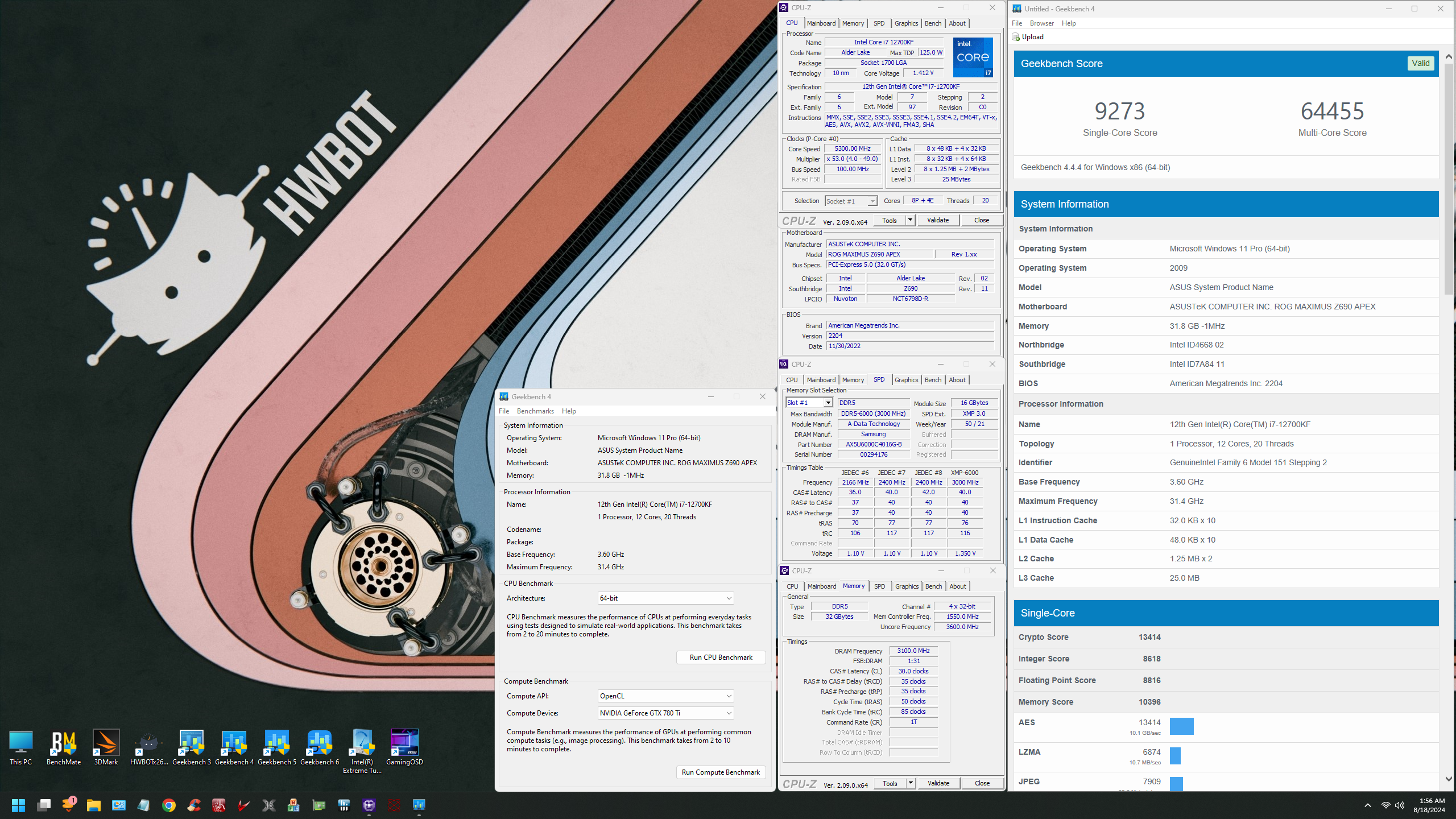Open Google Chrome from the taskbar

[x=169, y=805]
